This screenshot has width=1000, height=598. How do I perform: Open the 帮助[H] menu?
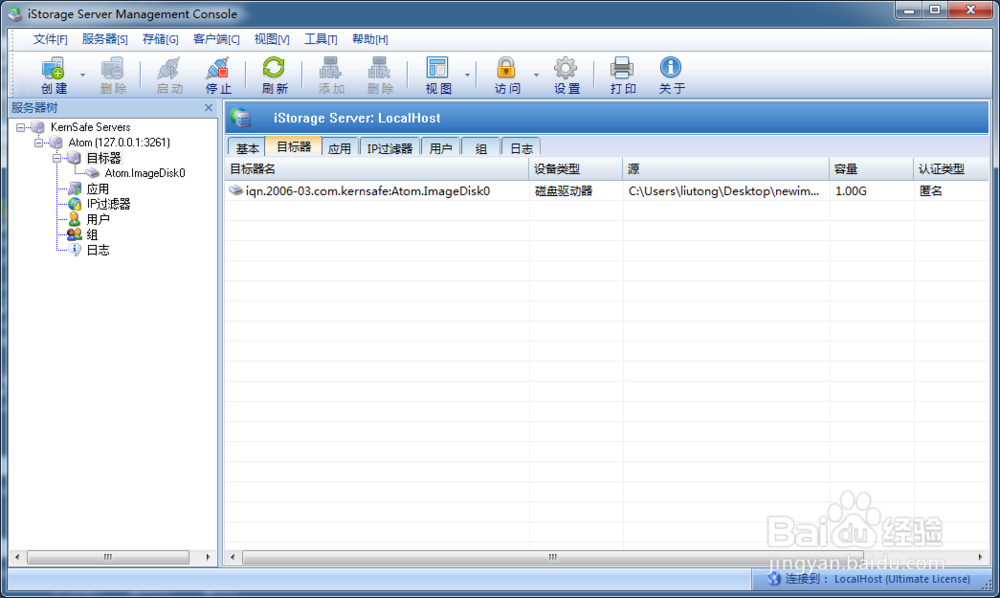(x=370, y=40)
